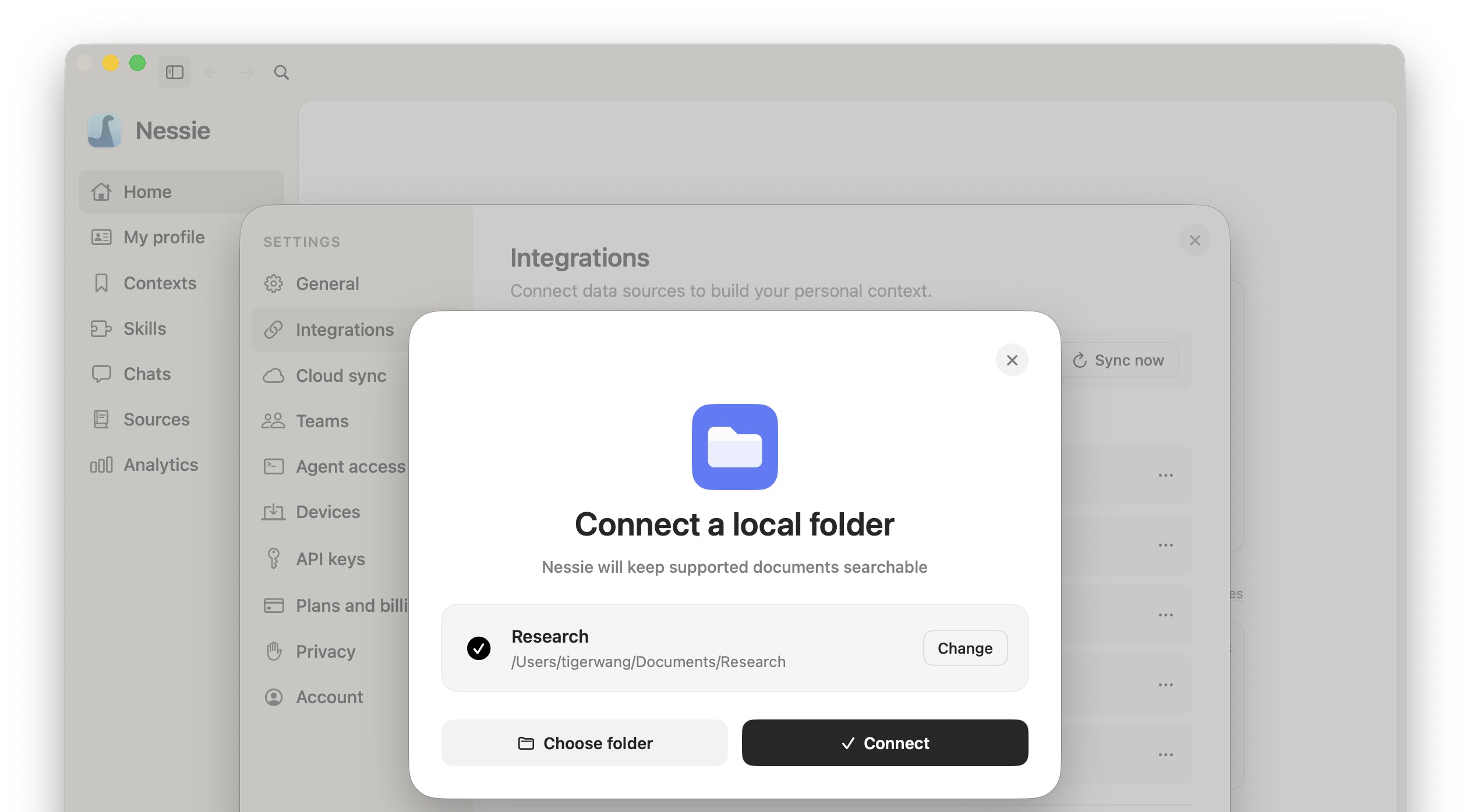The width and height of the screenshot is (1470, 812).
Task: Click the Sync now button
Action: click(x=1118, y=360)
